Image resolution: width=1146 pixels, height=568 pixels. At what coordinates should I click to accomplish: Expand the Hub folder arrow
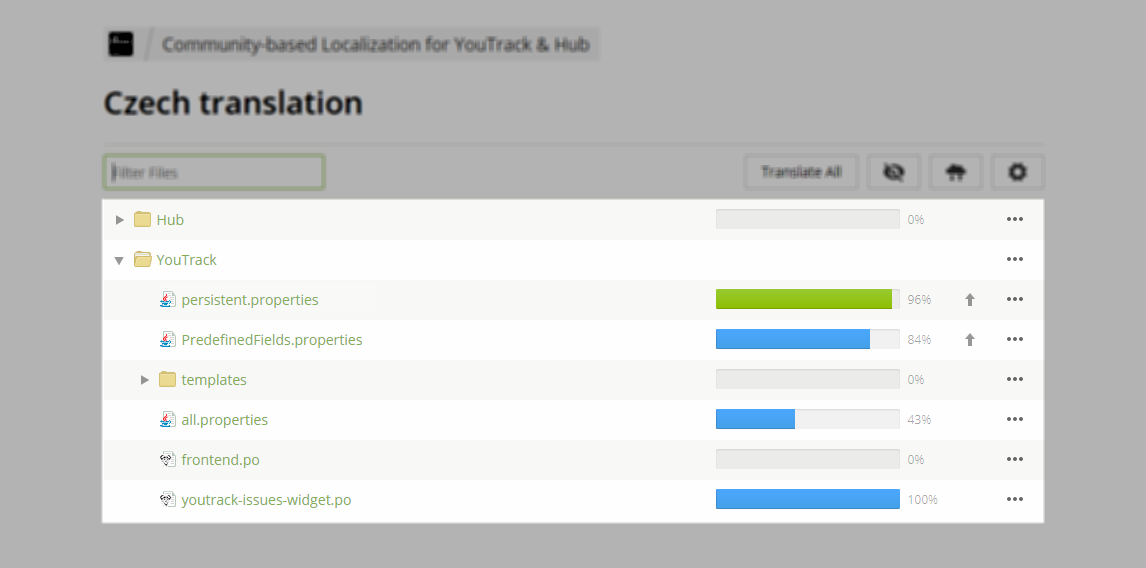coord(120,219)
